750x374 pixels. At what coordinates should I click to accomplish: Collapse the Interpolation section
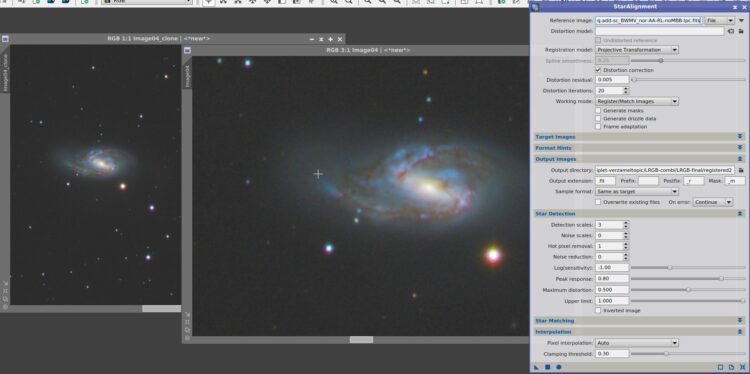click(740, 331)
